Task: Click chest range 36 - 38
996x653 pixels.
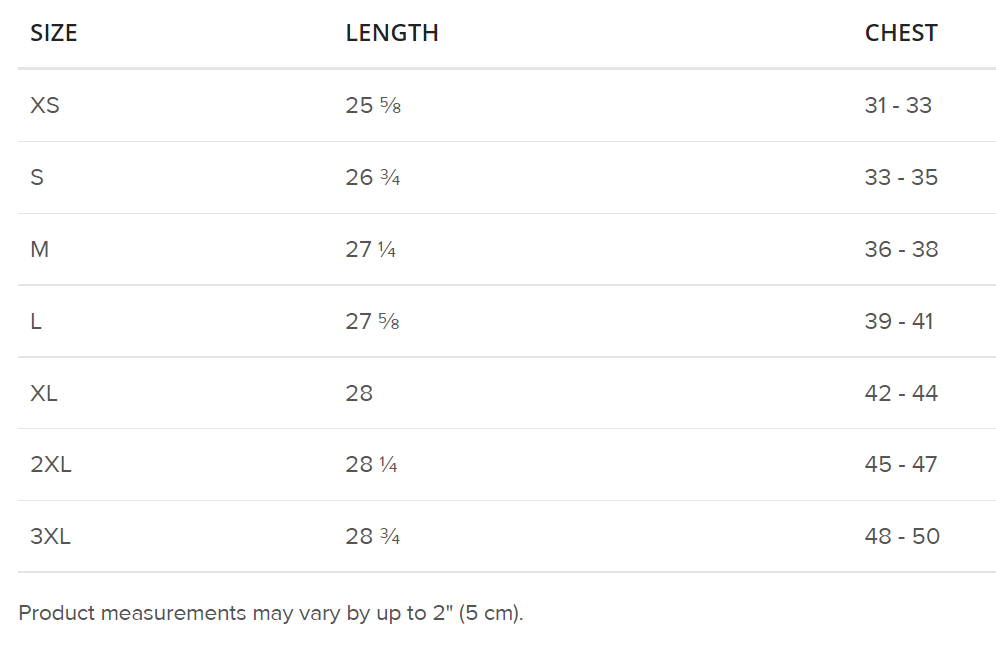Action: click(x=901, y=249)
